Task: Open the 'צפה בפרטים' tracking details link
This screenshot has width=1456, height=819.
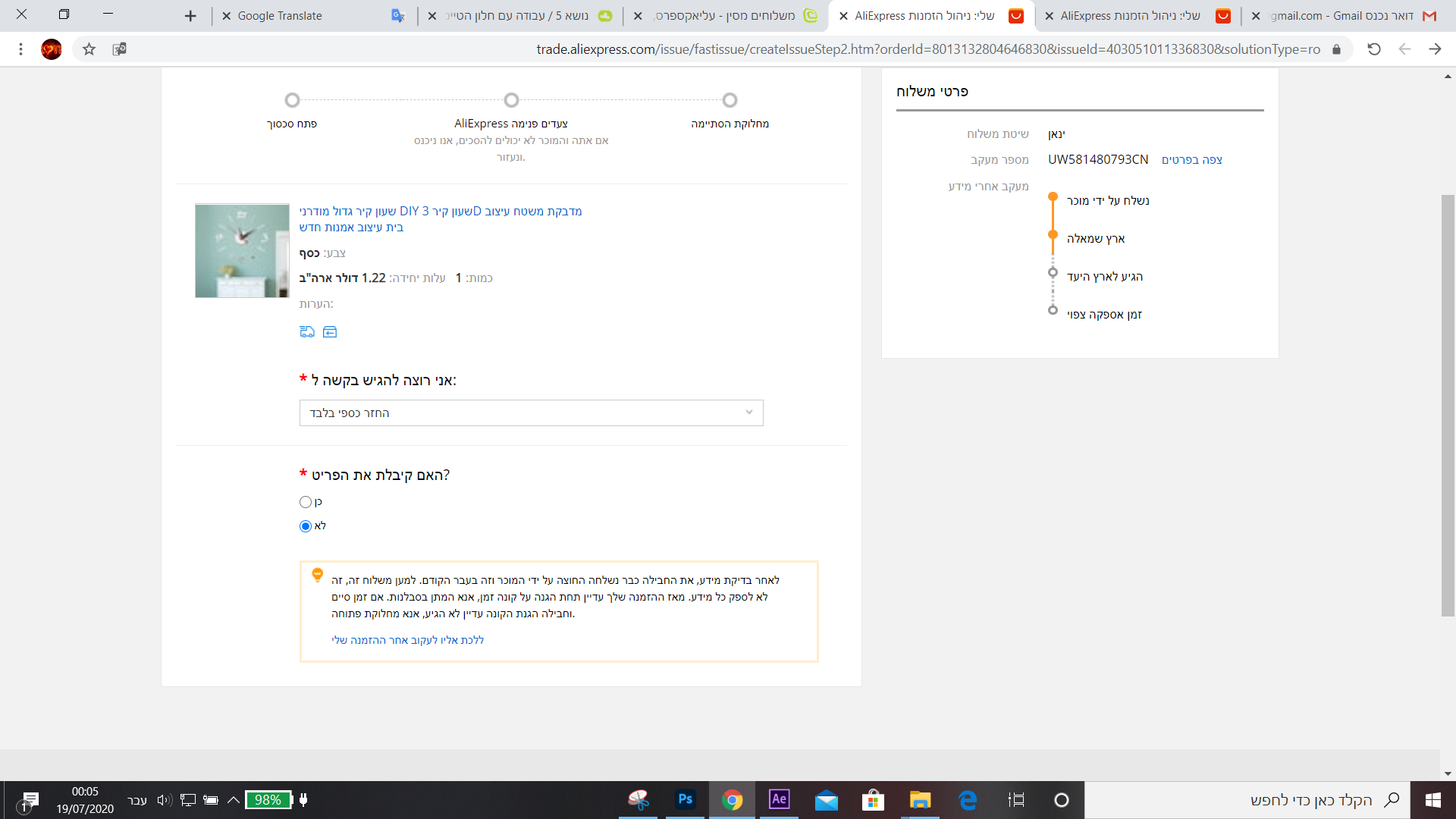Action: 1191,160
